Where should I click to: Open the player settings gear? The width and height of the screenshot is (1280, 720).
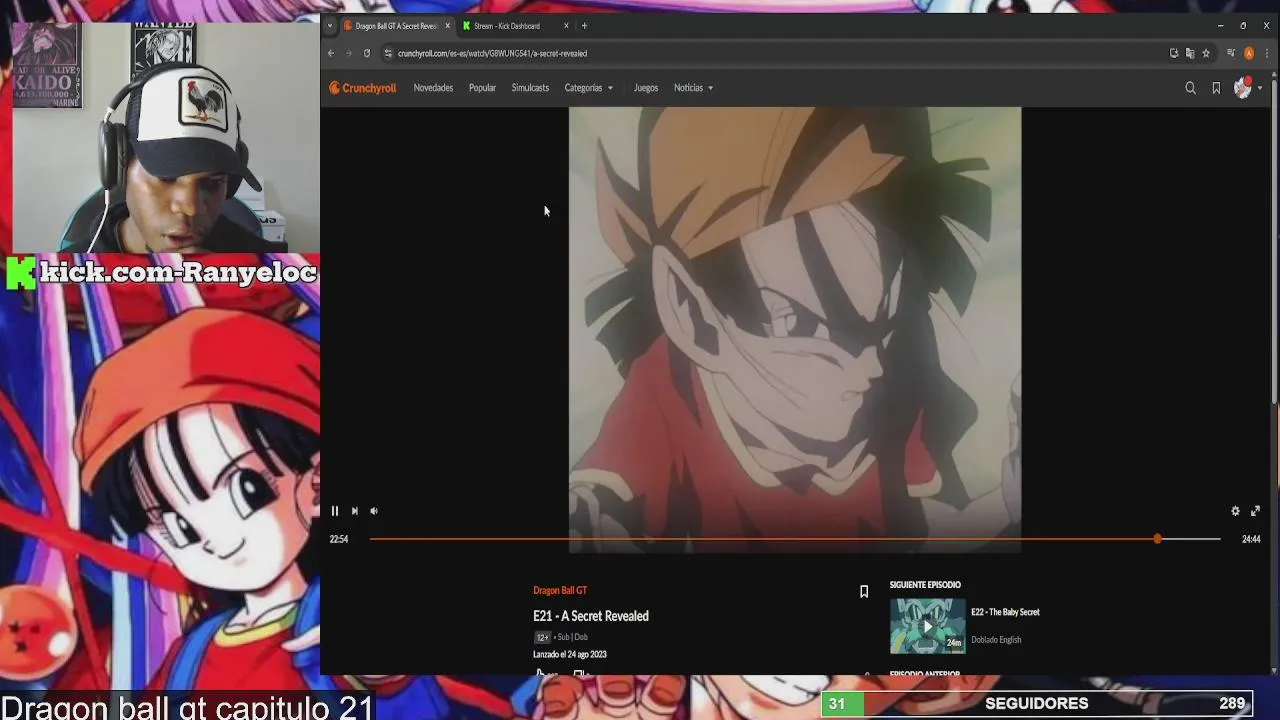[1235, 511]
